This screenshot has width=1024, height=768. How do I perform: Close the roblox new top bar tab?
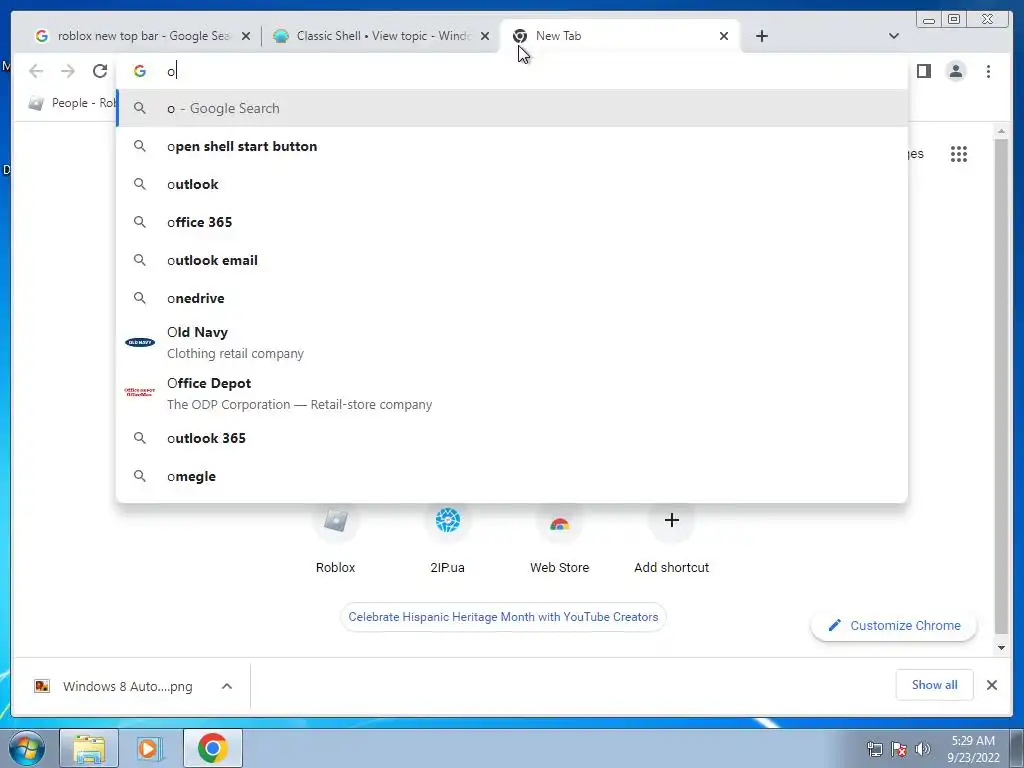[246, 36]
